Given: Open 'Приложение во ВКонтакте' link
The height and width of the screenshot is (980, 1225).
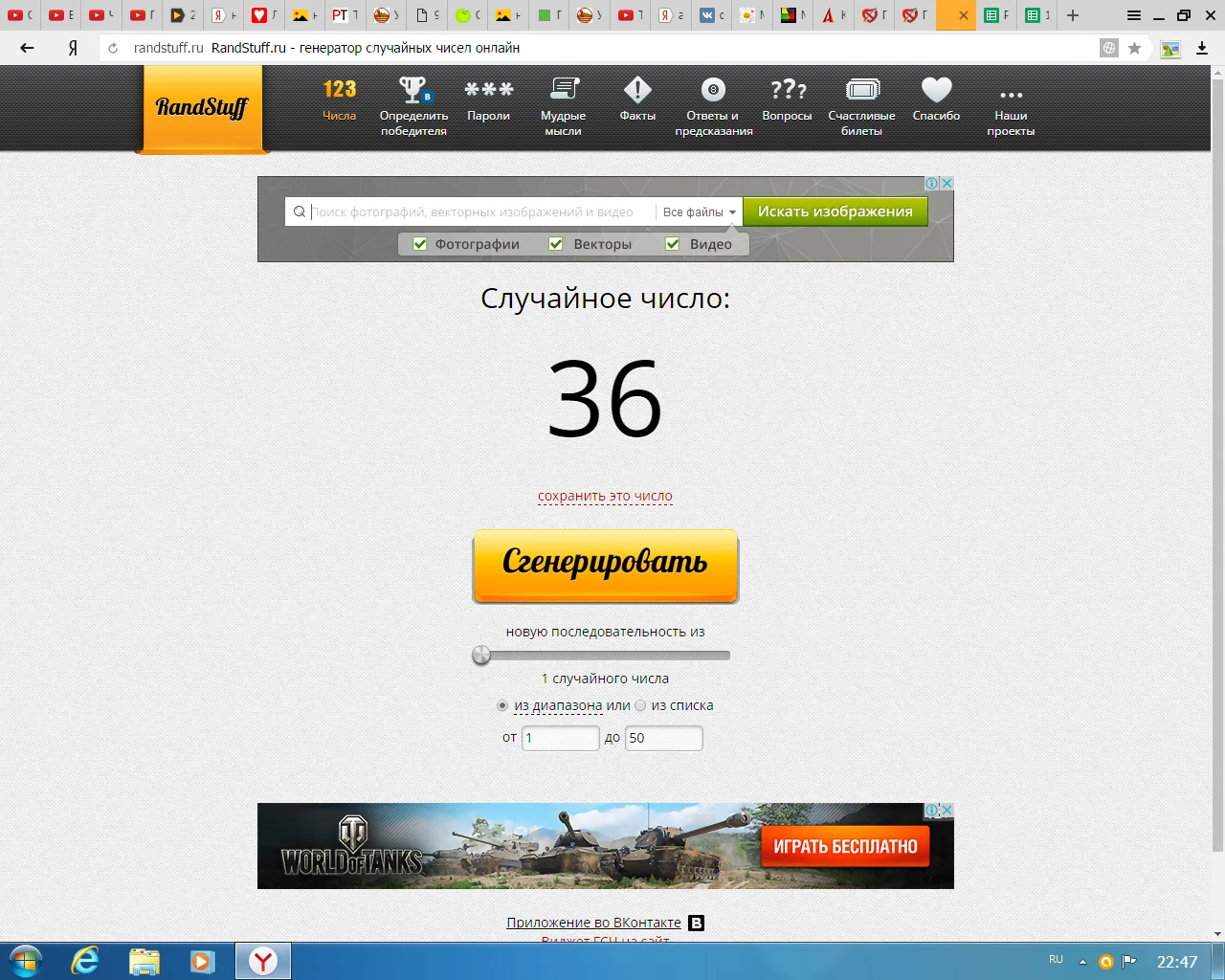Looking at the screenshot, I should [594, 923].
